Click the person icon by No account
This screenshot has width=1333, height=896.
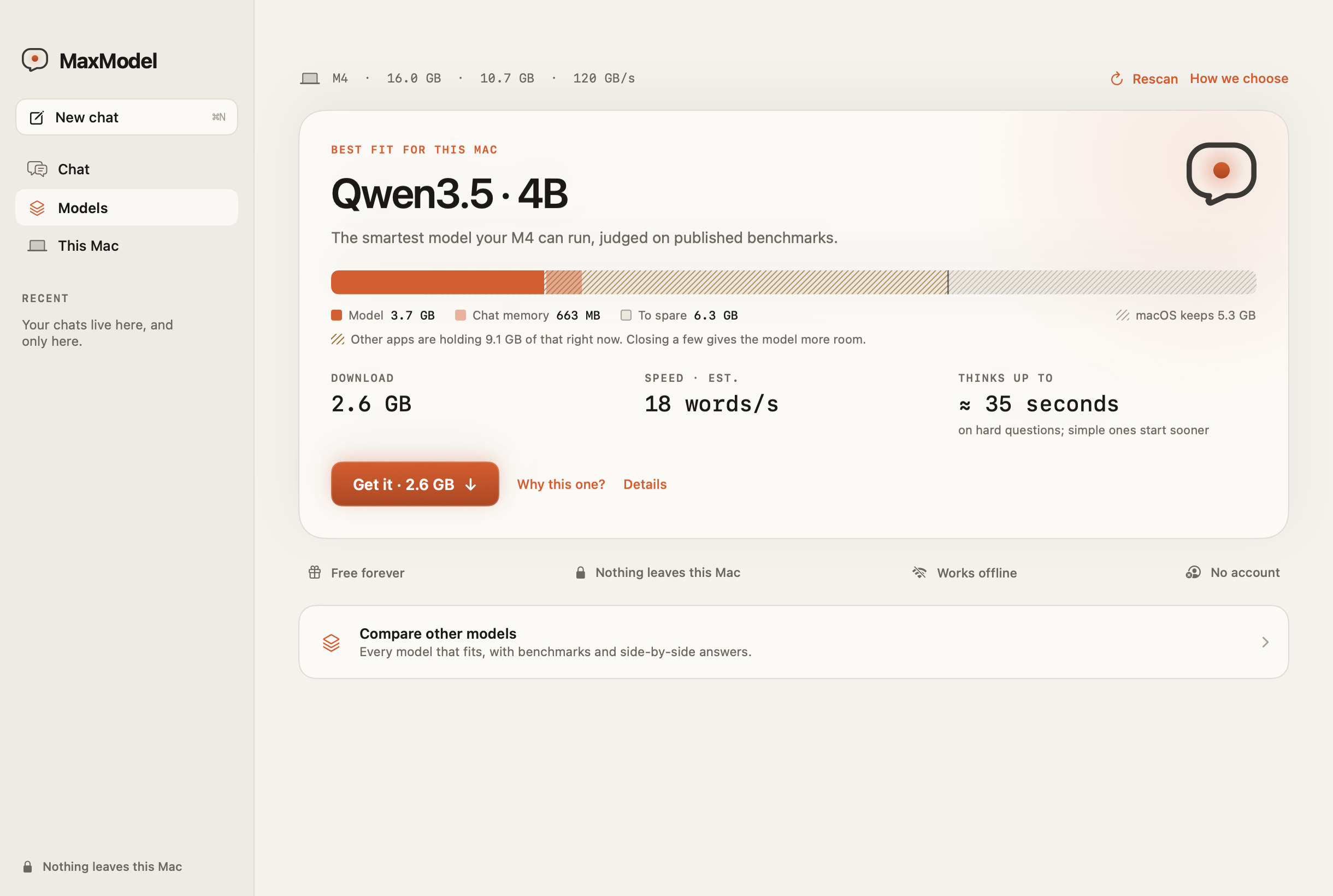point(1193,573)
